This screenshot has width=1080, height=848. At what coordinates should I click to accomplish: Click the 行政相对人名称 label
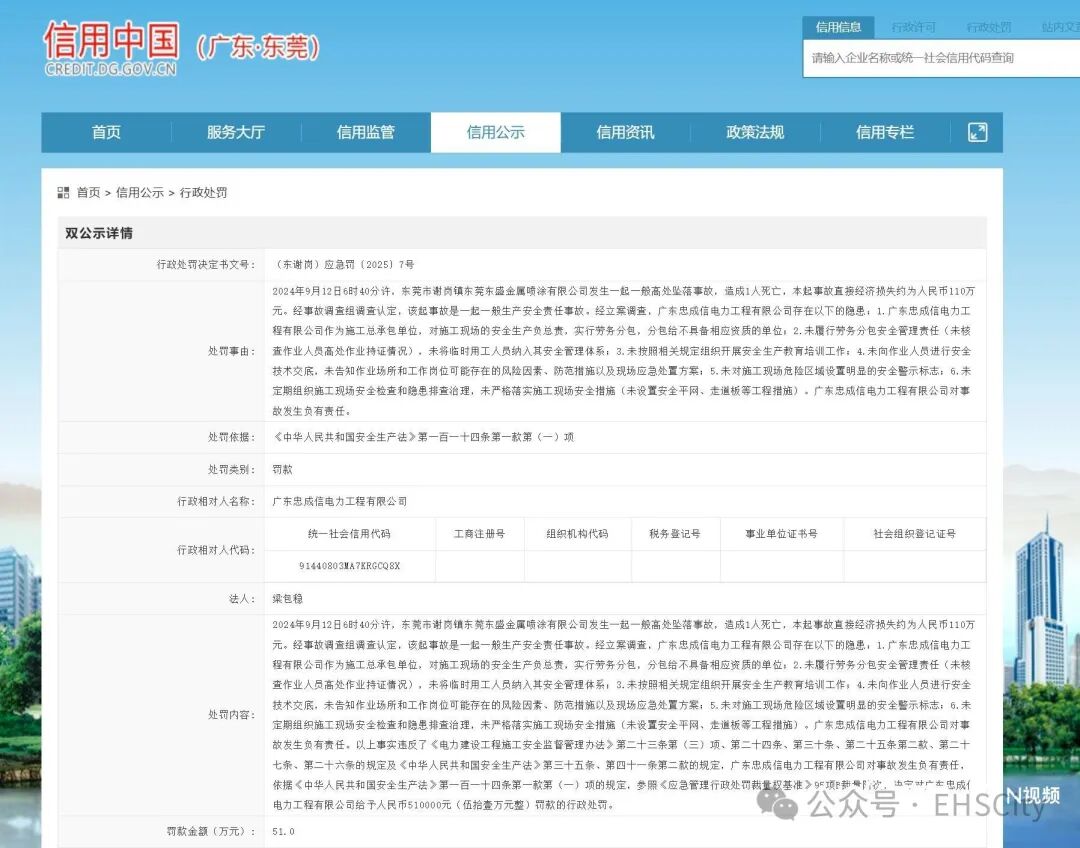tap(216, 501)
